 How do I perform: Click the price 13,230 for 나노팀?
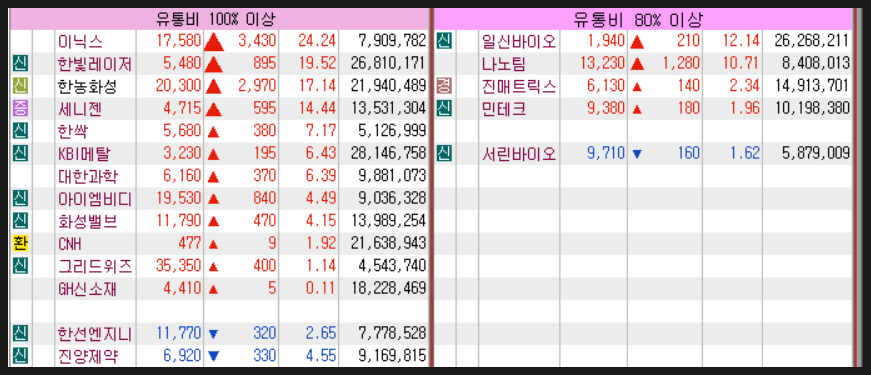click(x=602, y=64)
